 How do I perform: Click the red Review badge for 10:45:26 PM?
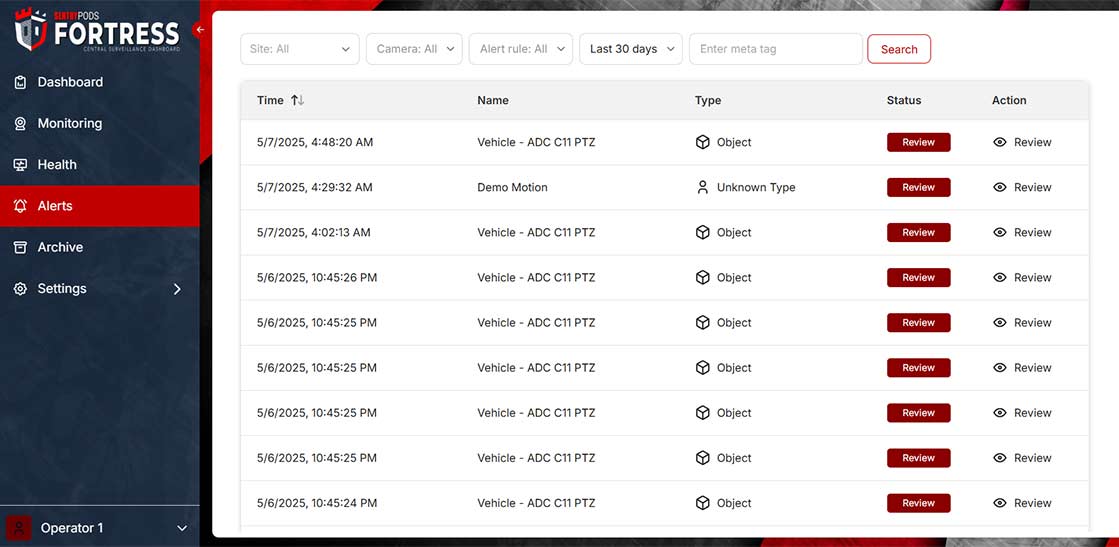click(918, 277)
